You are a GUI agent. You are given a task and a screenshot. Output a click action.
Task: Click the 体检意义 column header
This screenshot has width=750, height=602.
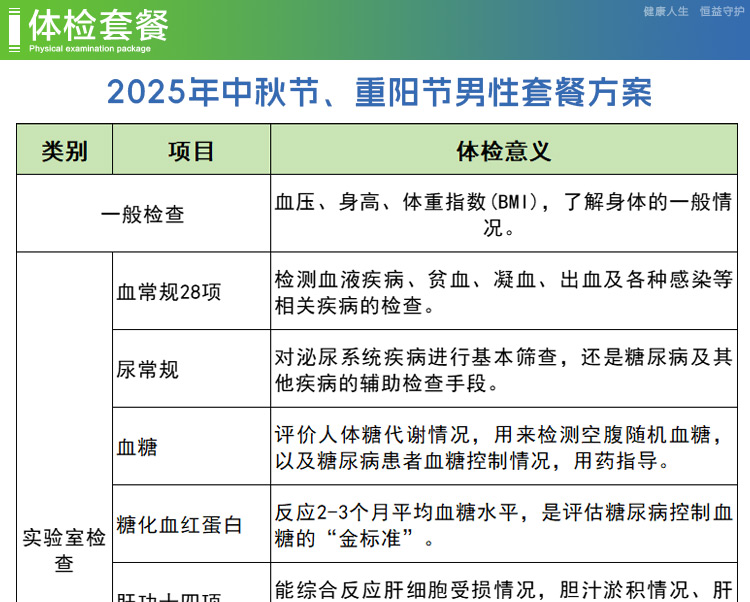point(504,151)
